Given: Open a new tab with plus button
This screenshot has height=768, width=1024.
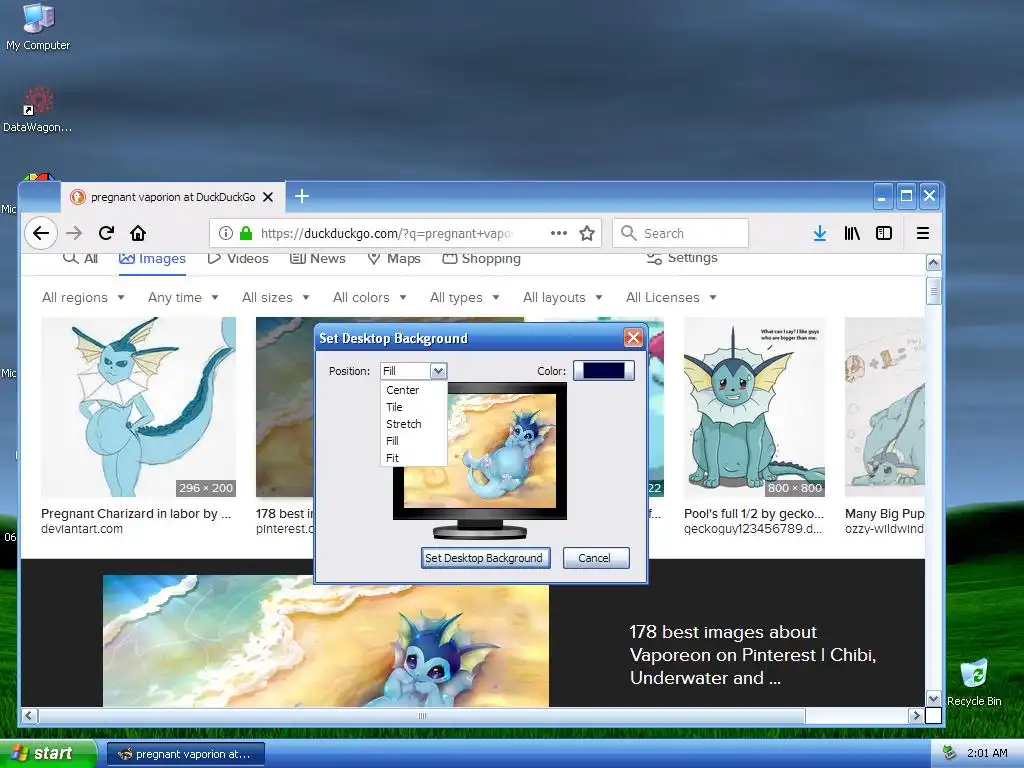Looking at the screenshot, I should (x=302, y=196).
